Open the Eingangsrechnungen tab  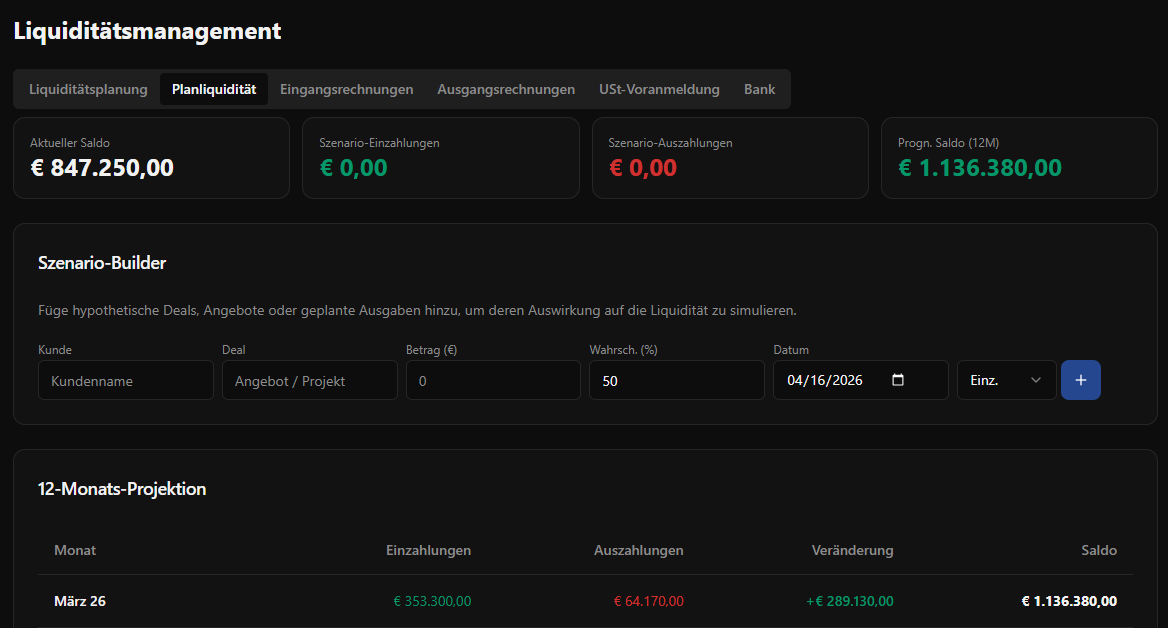tap(346, 89)
